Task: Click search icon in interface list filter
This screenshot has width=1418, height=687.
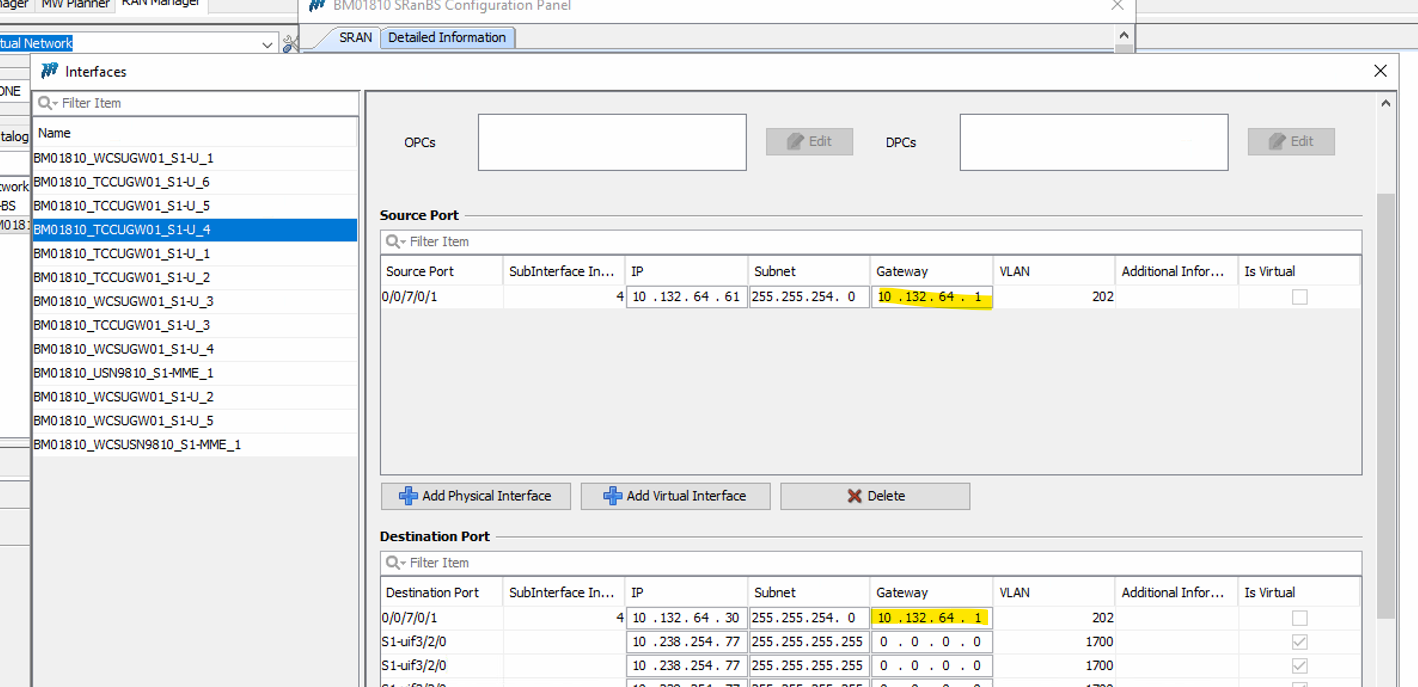Action: (x=47, y=103)
